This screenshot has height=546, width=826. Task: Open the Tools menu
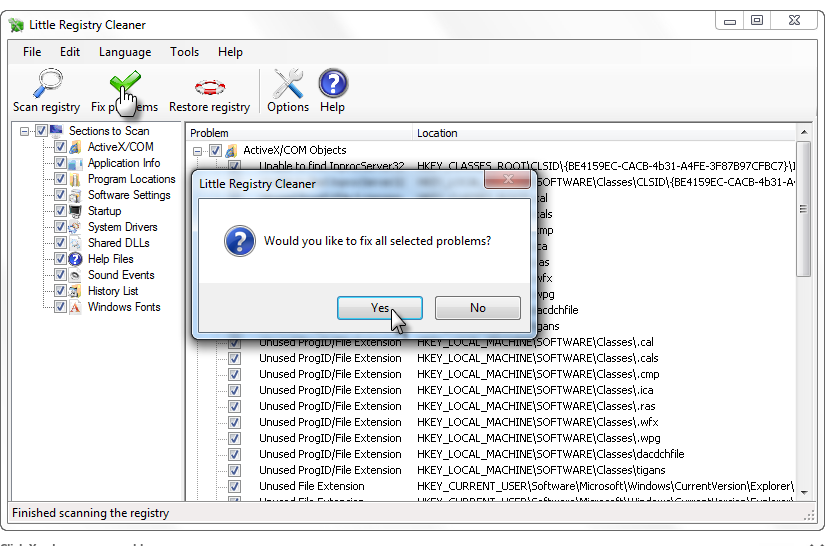[x=184, y=52]
